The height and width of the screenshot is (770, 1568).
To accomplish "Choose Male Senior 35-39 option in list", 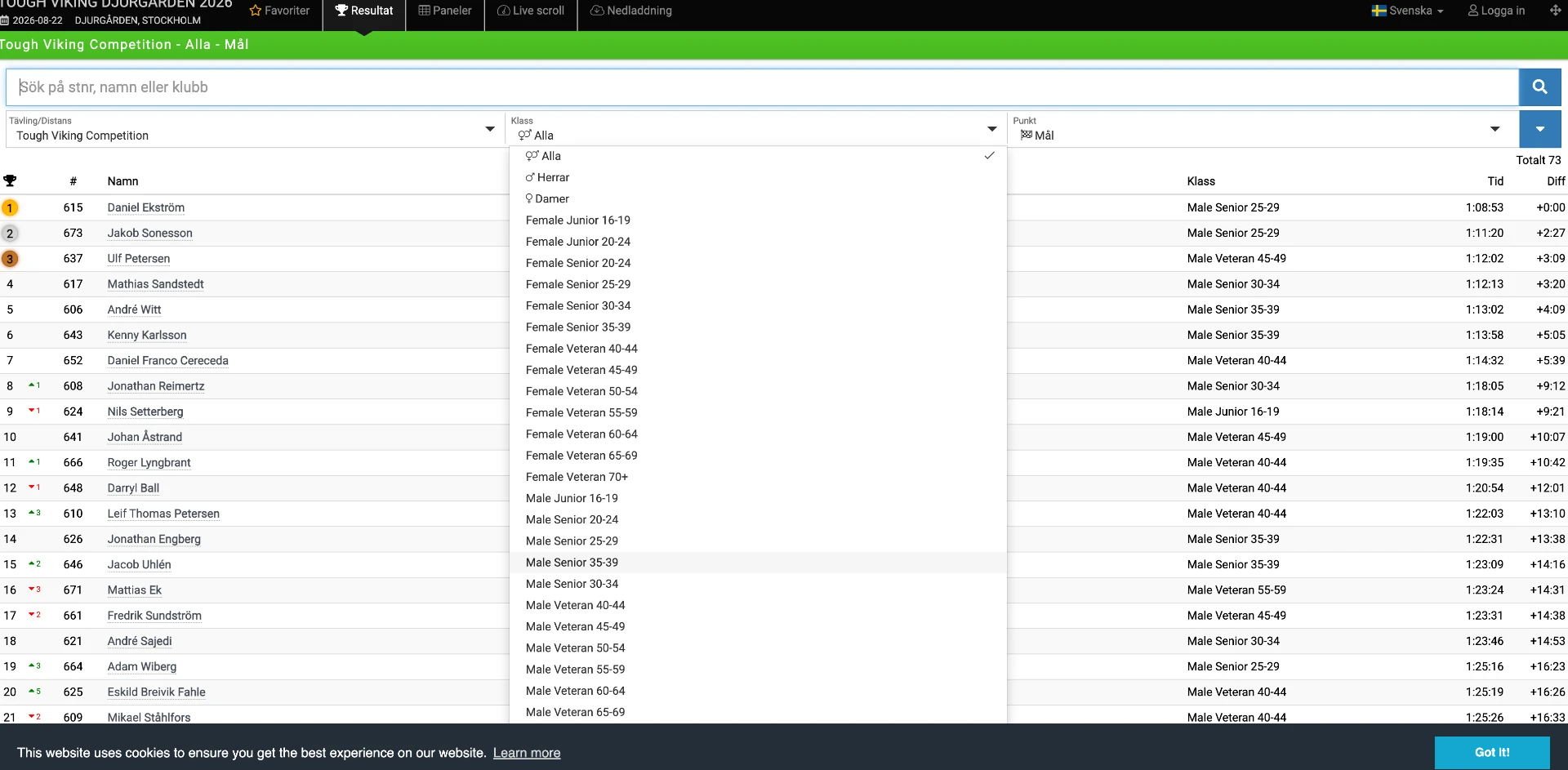I will [758, 563].
